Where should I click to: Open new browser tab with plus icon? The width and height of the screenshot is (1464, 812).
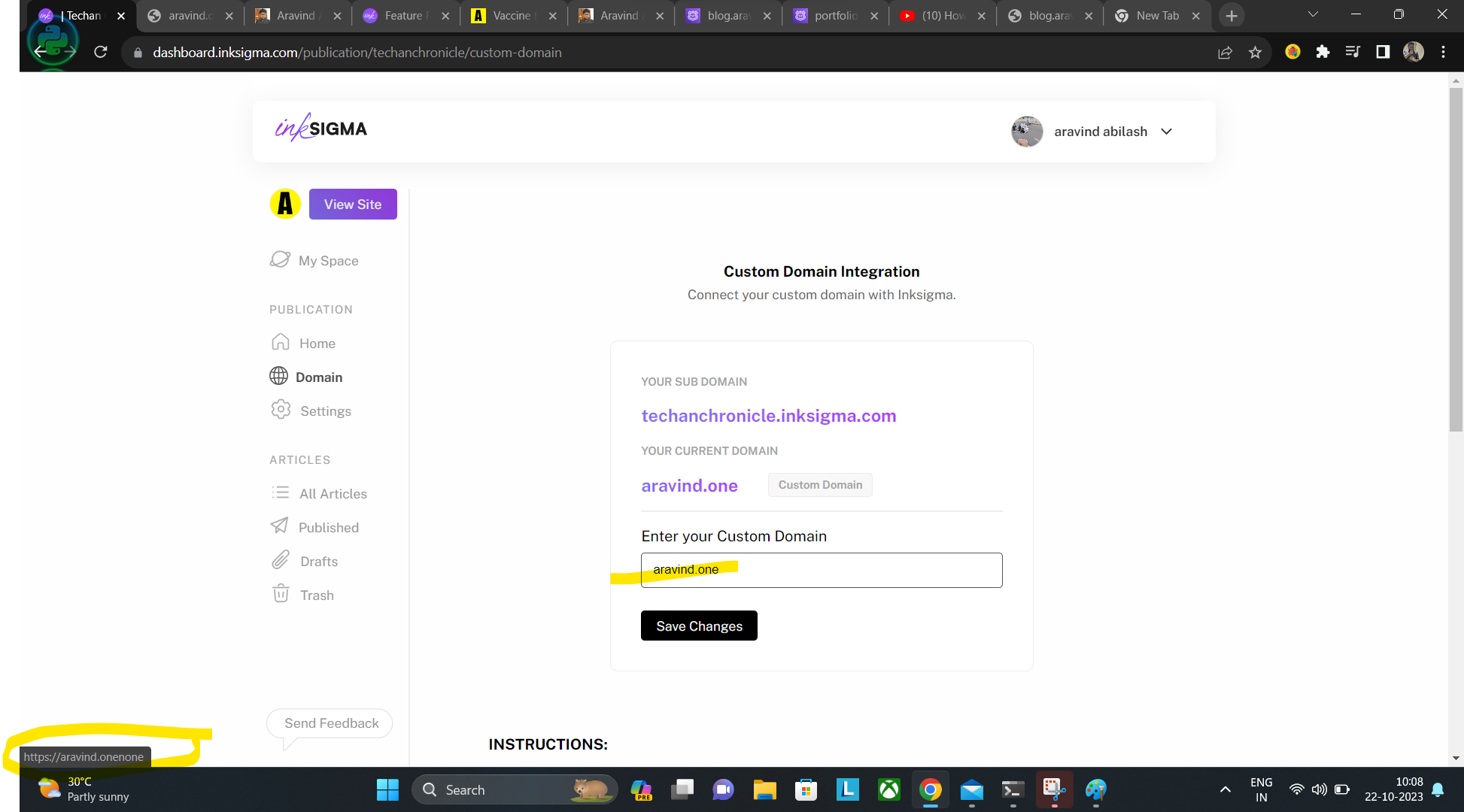(1232, 16)
